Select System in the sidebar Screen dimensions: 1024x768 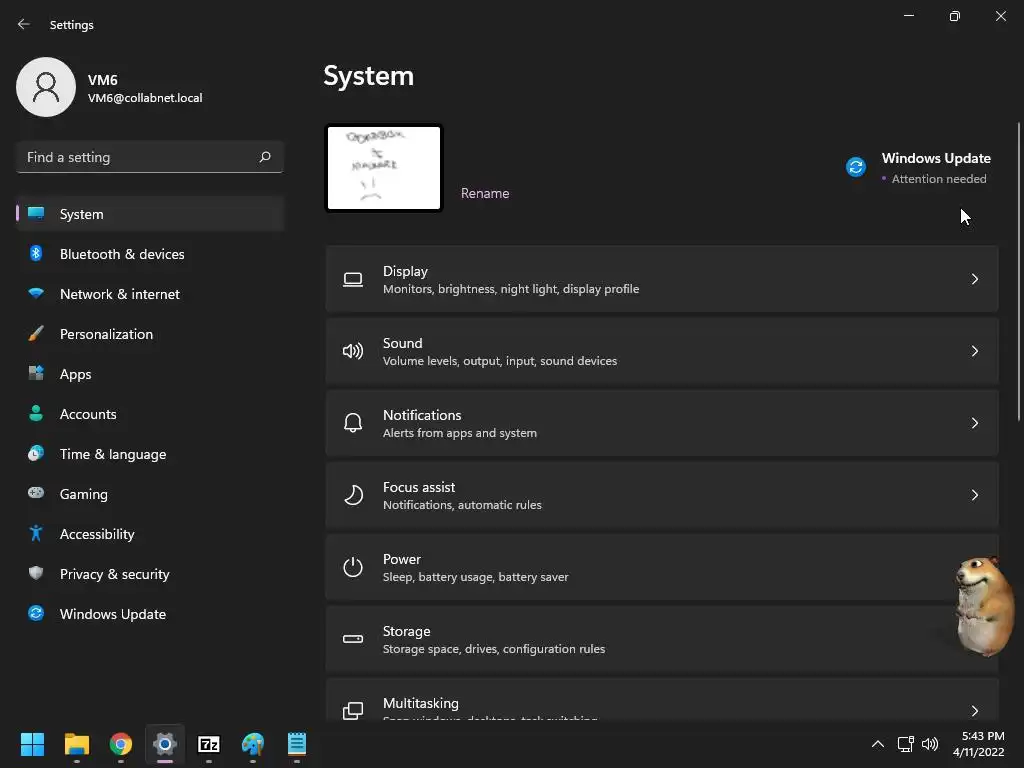[150, 214]
